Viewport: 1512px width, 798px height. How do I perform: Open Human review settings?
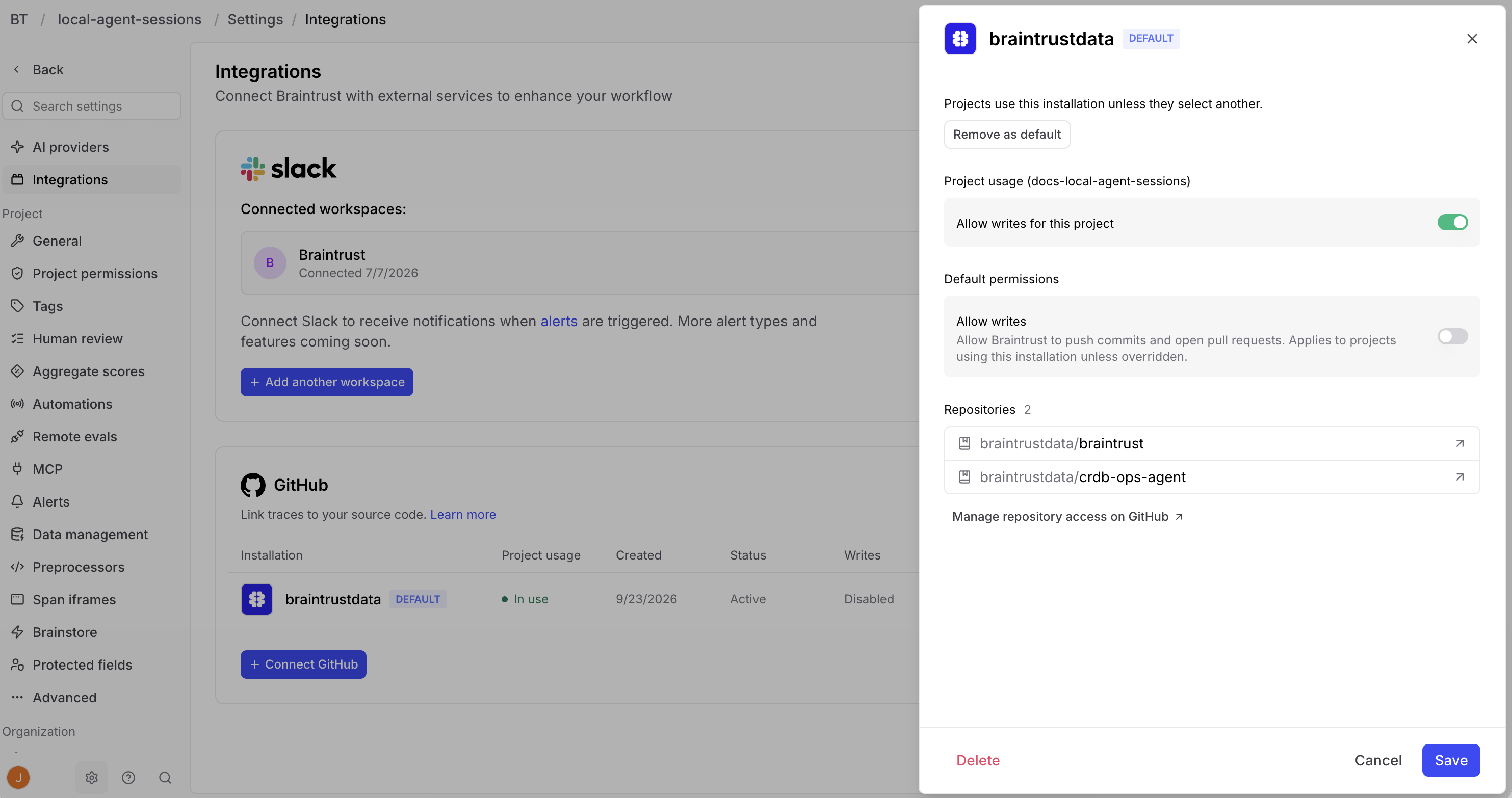92,338
